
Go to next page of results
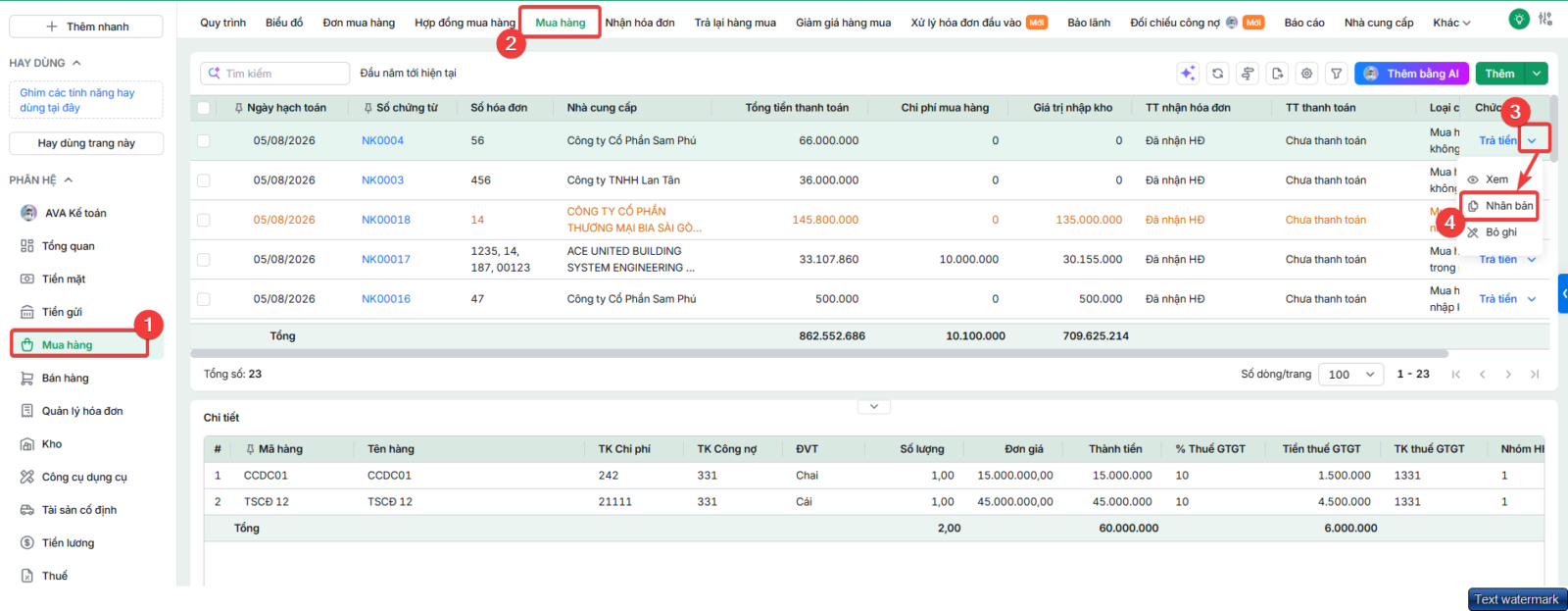click(x=1508, y=374)
